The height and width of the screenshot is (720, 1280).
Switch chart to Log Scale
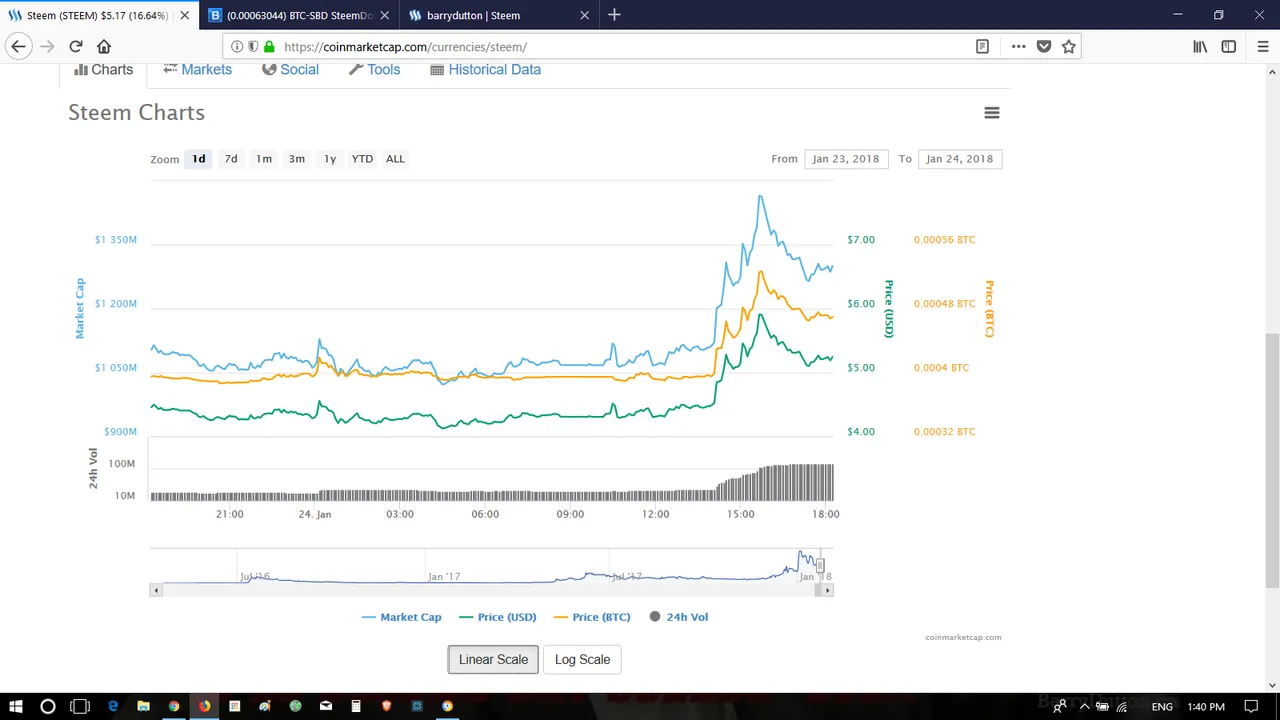[x=582, y=660]
